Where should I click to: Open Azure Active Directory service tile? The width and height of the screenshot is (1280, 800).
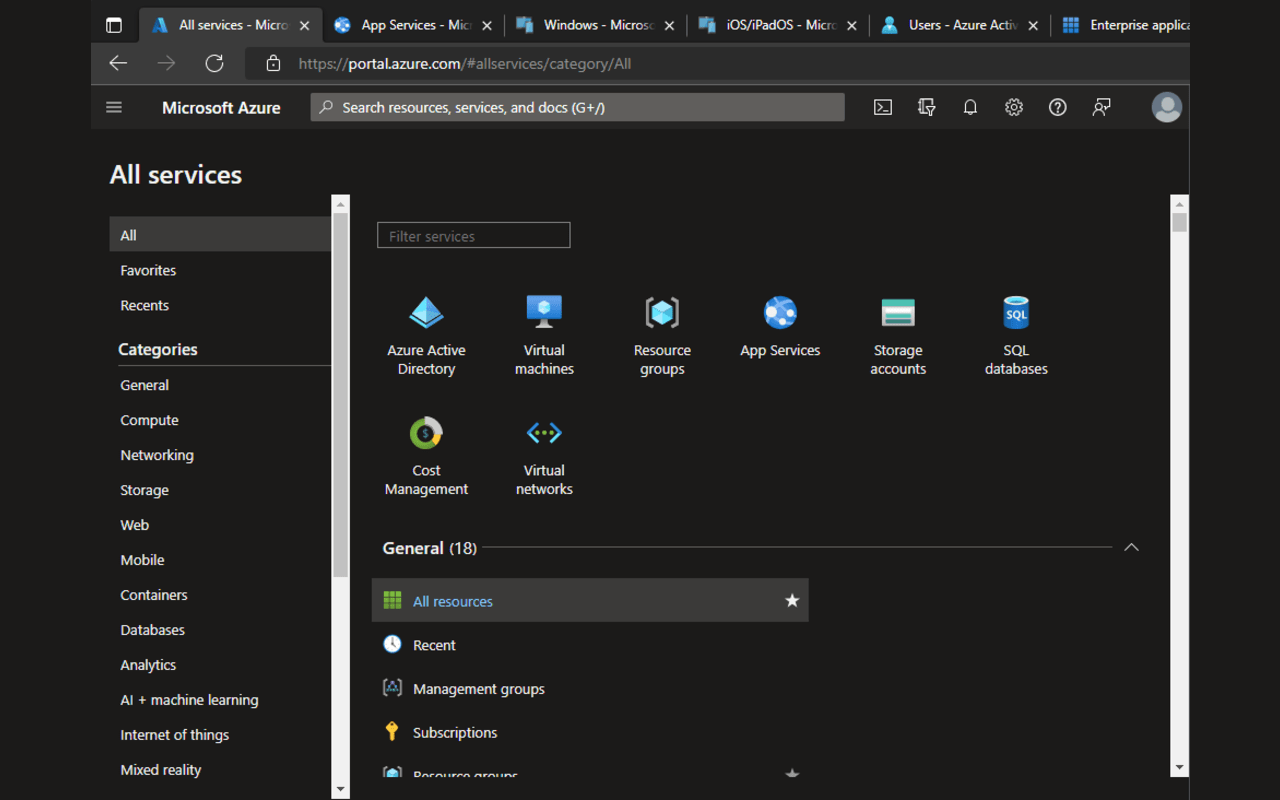426,337
